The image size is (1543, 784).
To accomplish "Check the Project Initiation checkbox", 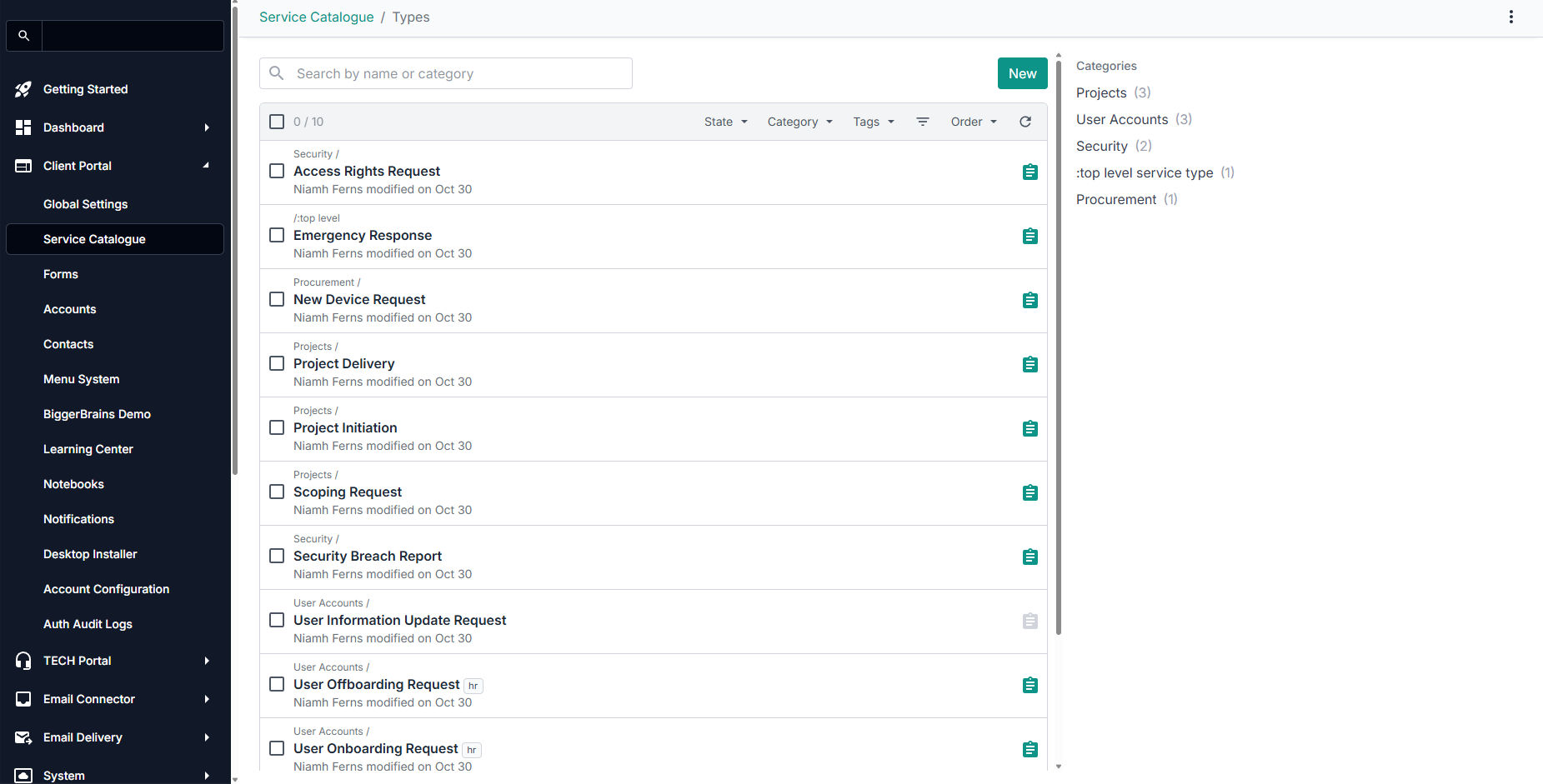I will [277, 427].
